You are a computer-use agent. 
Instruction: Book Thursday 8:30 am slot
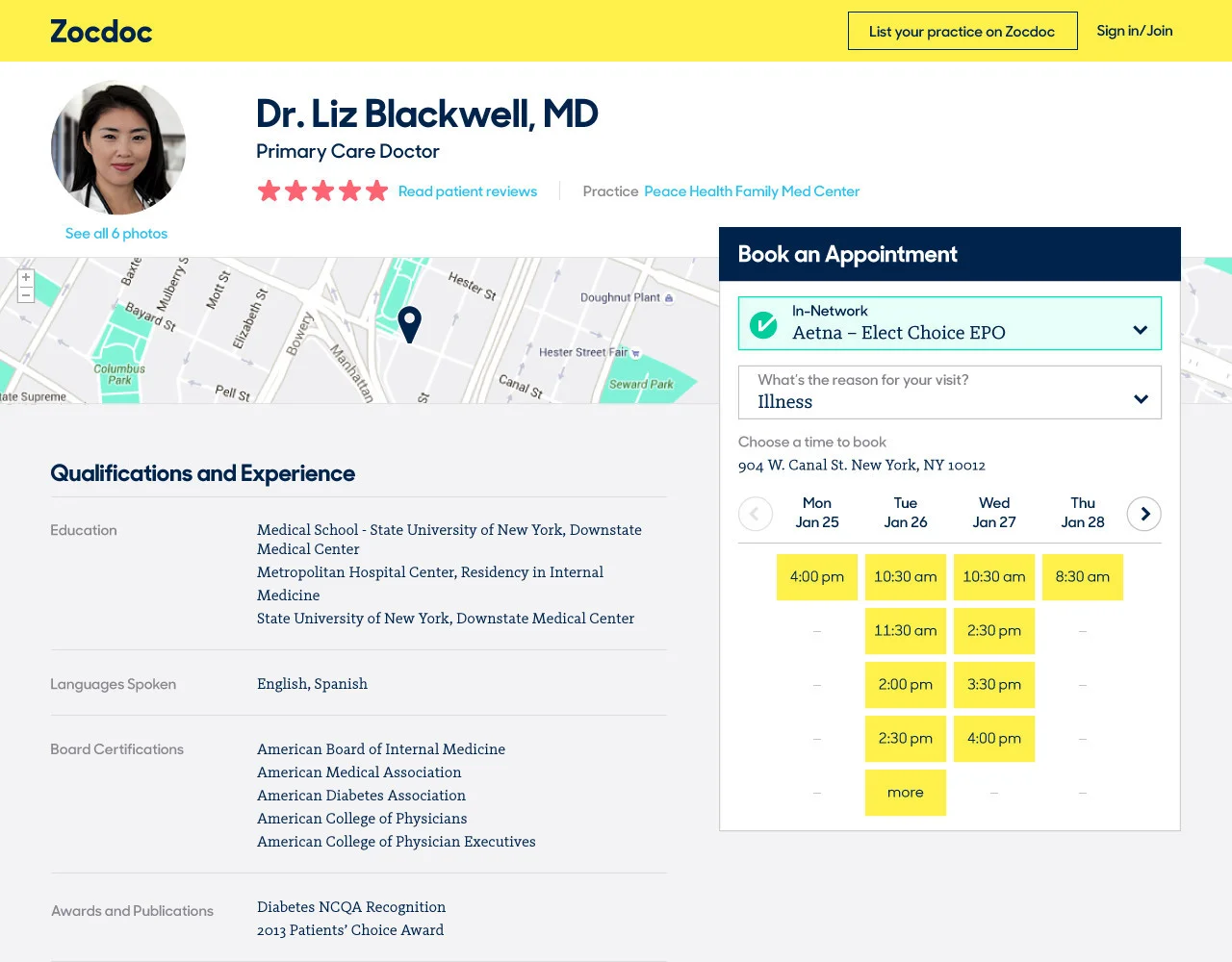(x=1083, y=577)
